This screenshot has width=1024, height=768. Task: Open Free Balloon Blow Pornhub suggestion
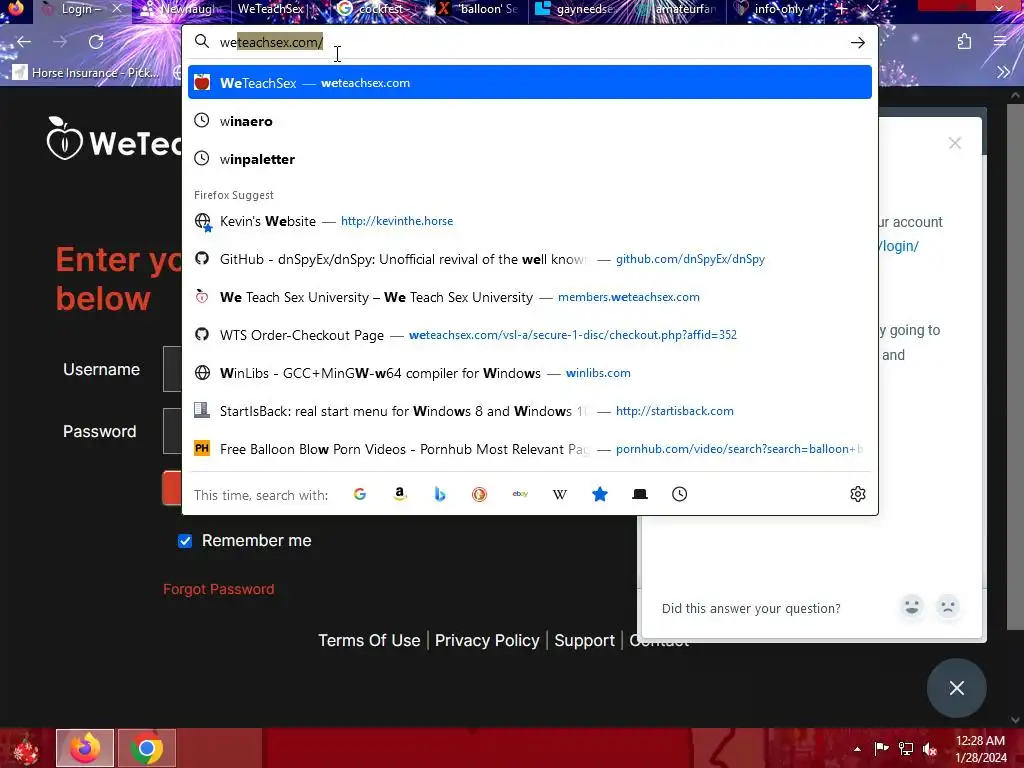pos(530,449)
